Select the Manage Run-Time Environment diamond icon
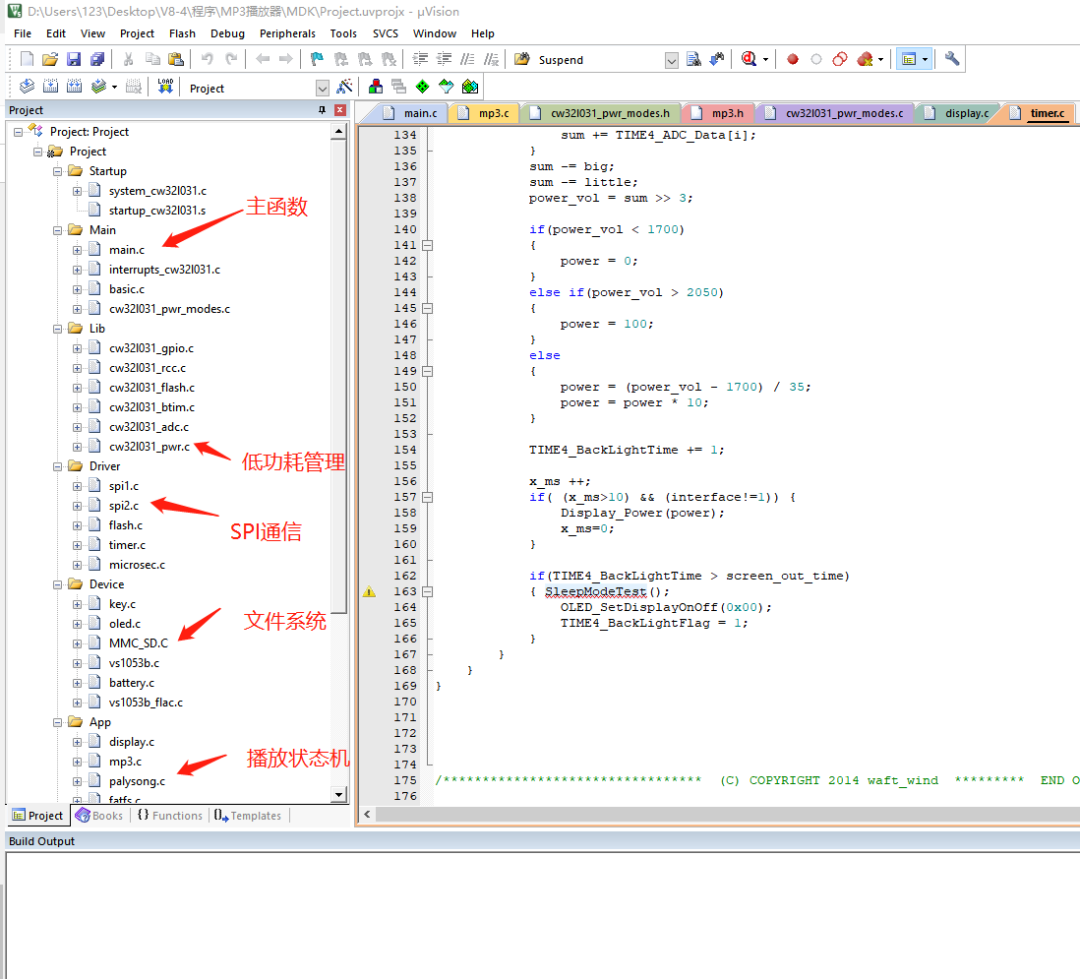This screenshot has height=979, width=1080. coord(423,86)
